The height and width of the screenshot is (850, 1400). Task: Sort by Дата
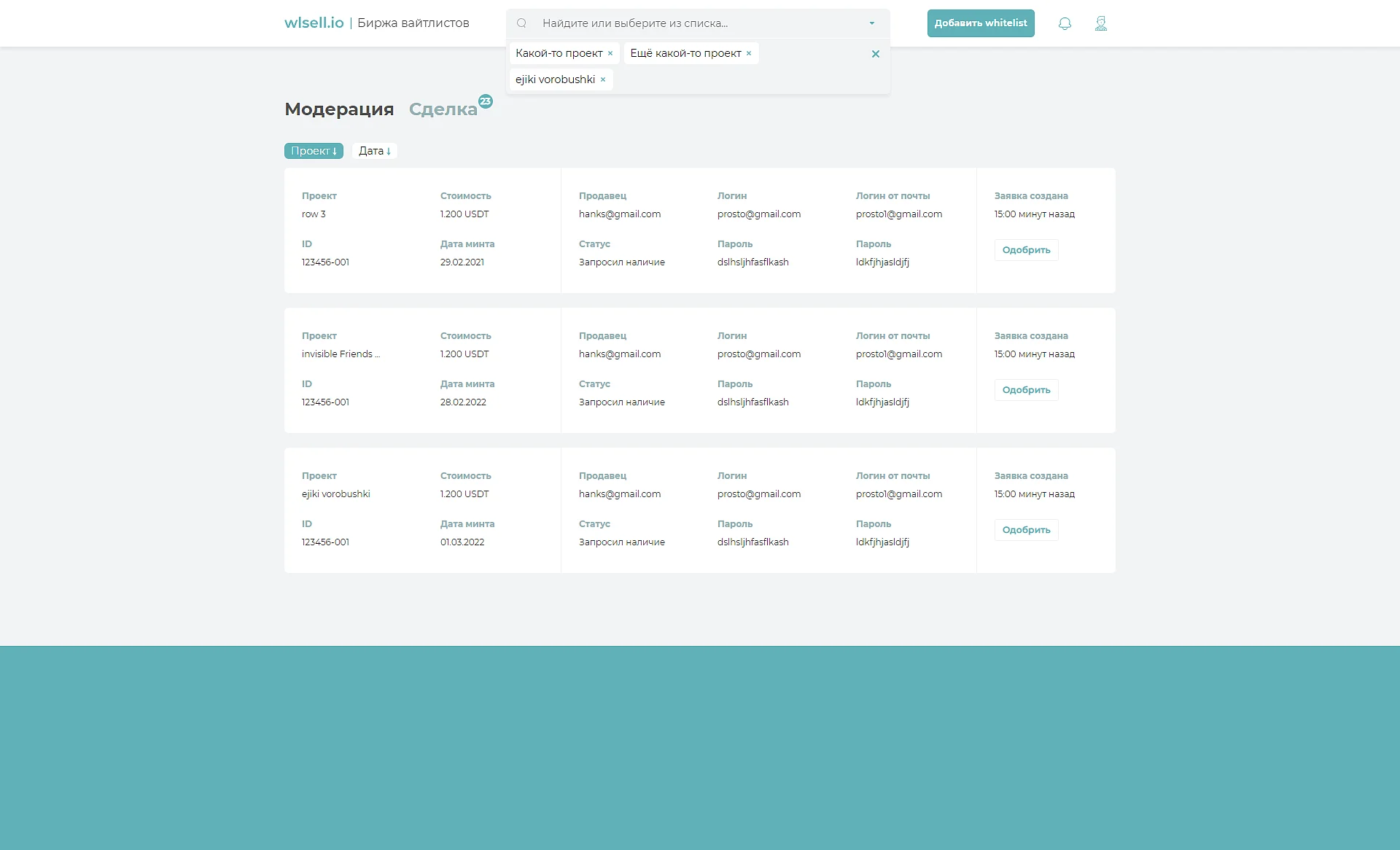pyautogui.click(x=375, y=151)
